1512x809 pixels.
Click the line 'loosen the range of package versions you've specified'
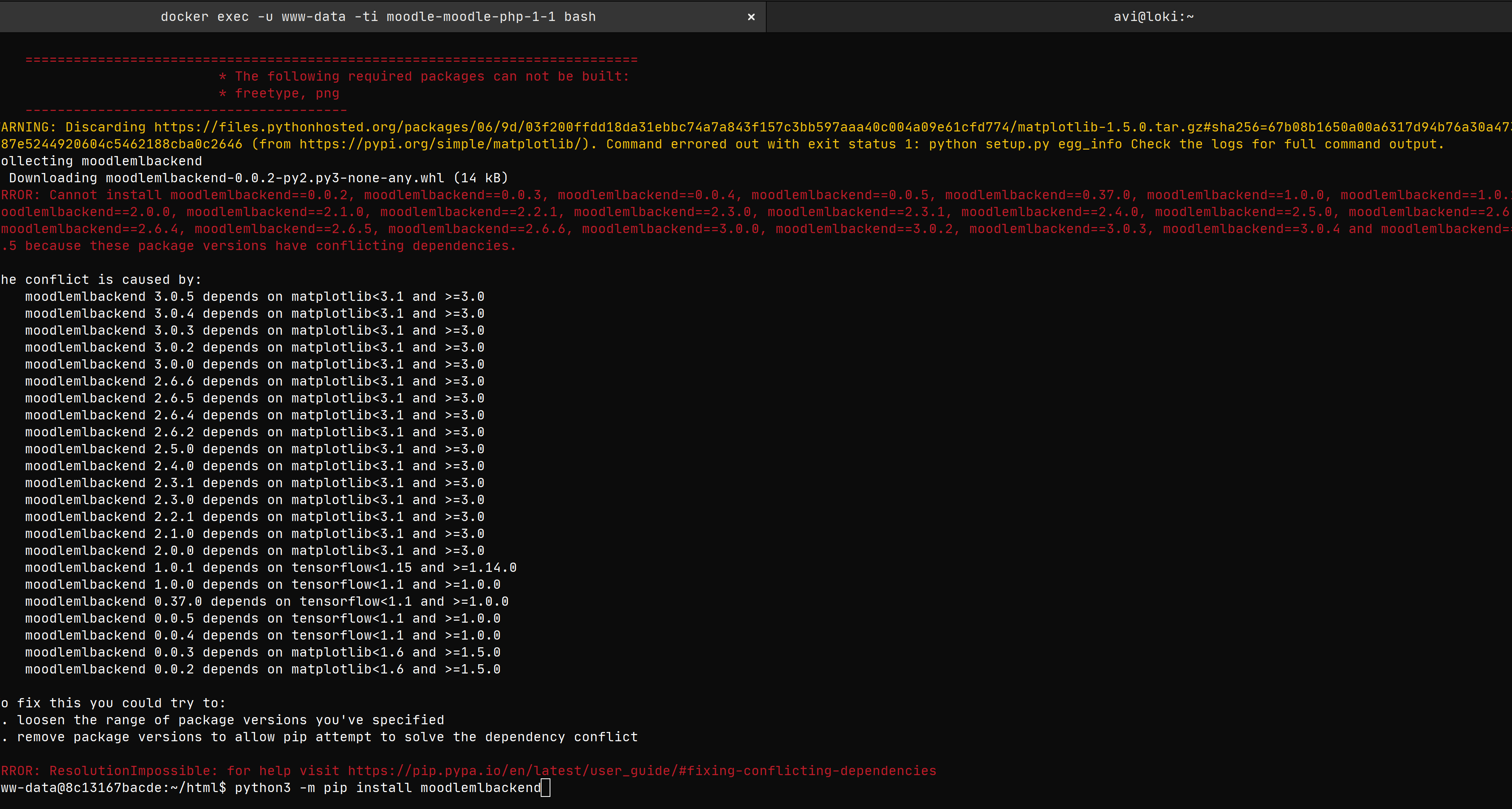click(x=230, y=720)
